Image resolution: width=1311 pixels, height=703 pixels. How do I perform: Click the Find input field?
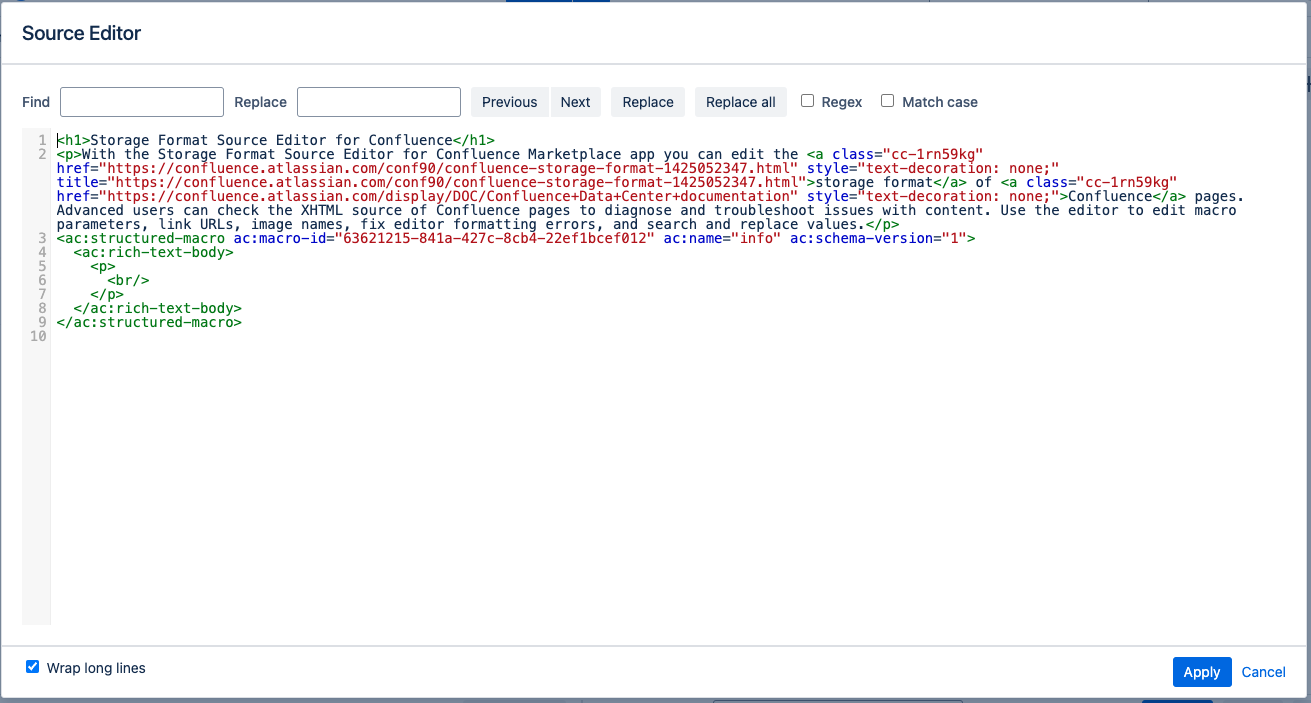(x=142, y=102)
